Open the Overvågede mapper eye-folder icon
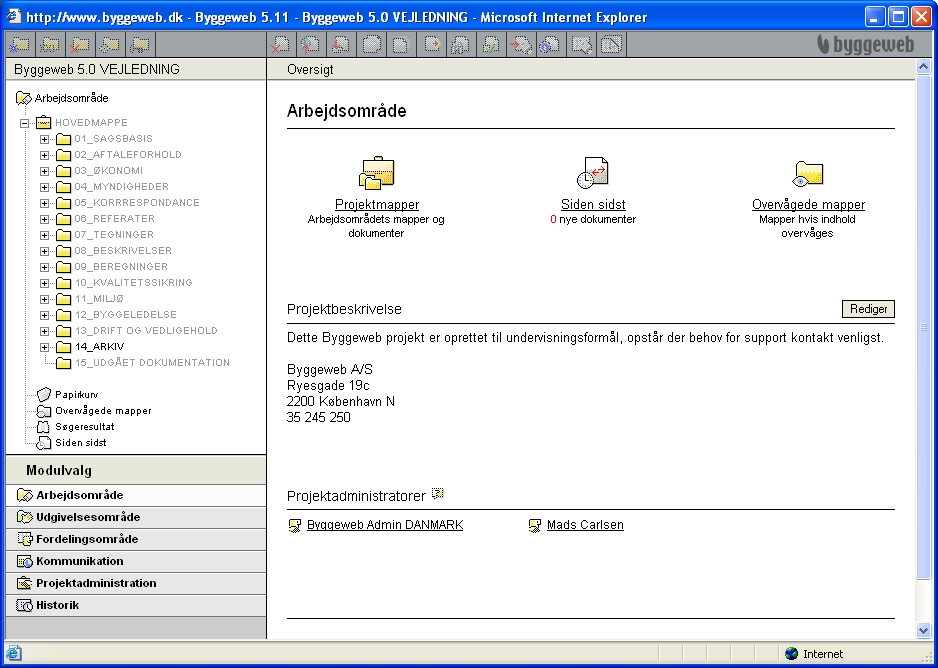The width and height of the screenshot is (938, 668). 807,175
